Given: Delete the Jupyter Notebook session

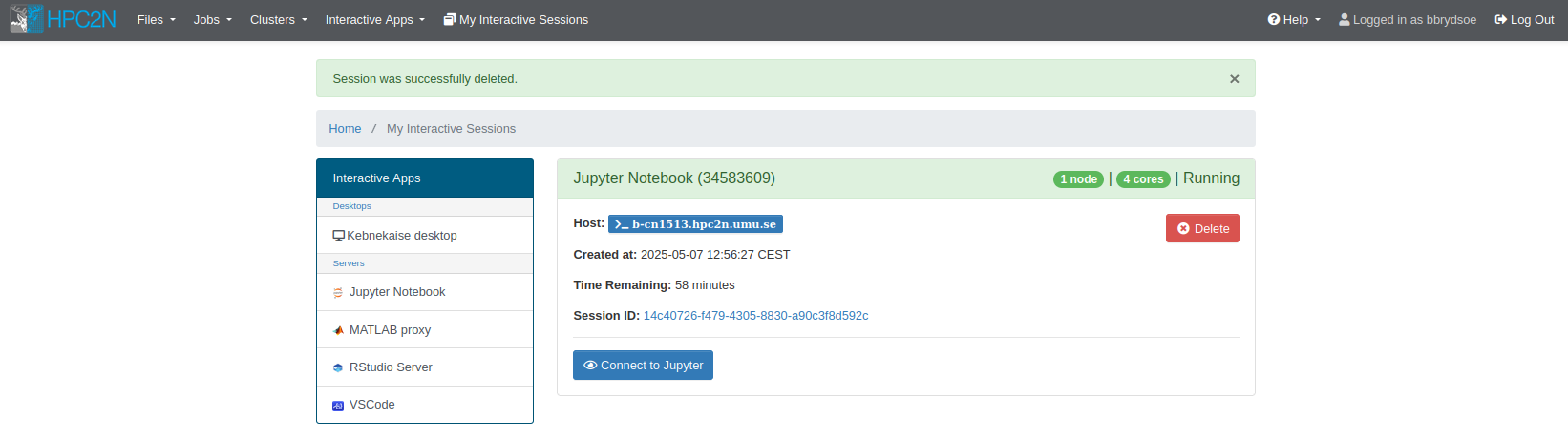Looking at the screenshot, I should click(x=1202, y=228).
